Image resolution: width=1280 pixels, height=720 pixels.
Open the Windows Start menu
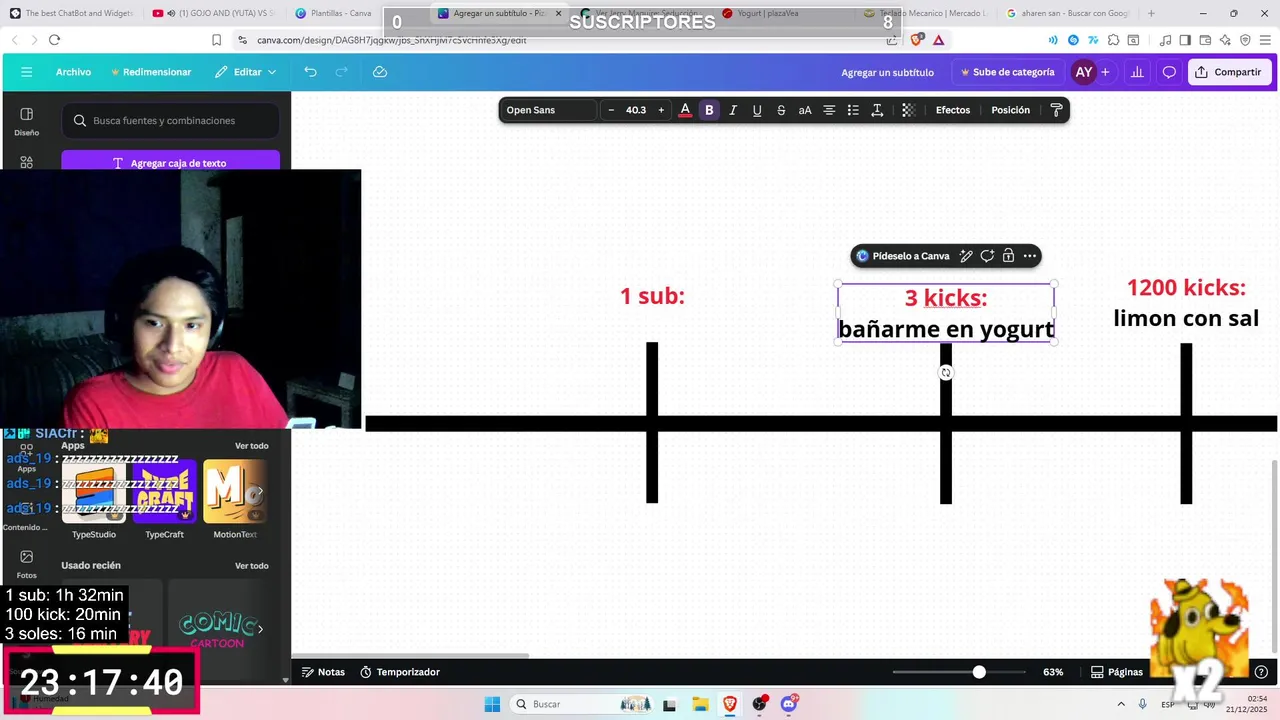coord(492,704)
